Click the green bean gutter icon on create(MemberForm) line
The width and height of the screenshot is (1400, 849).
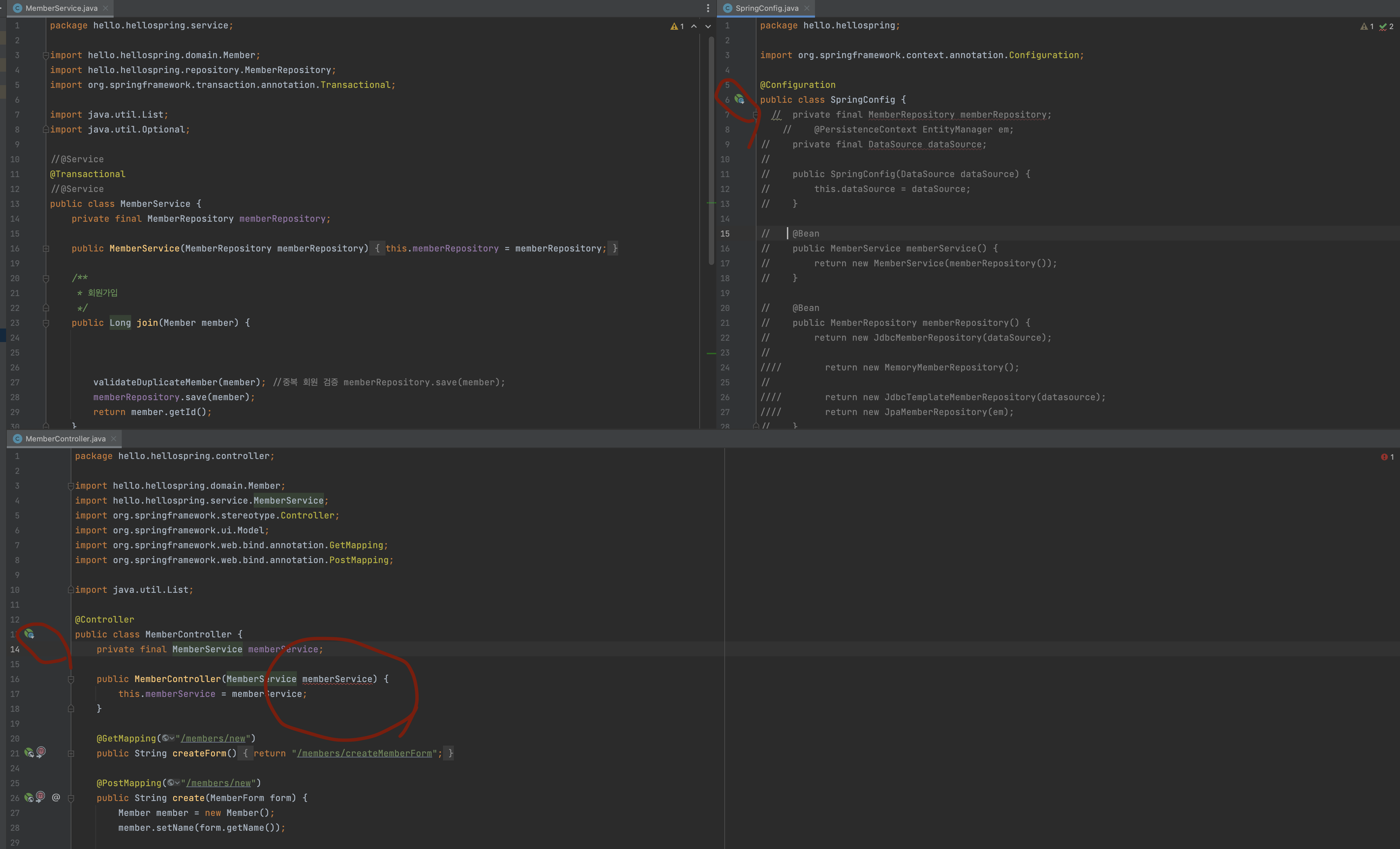point(29,798)
